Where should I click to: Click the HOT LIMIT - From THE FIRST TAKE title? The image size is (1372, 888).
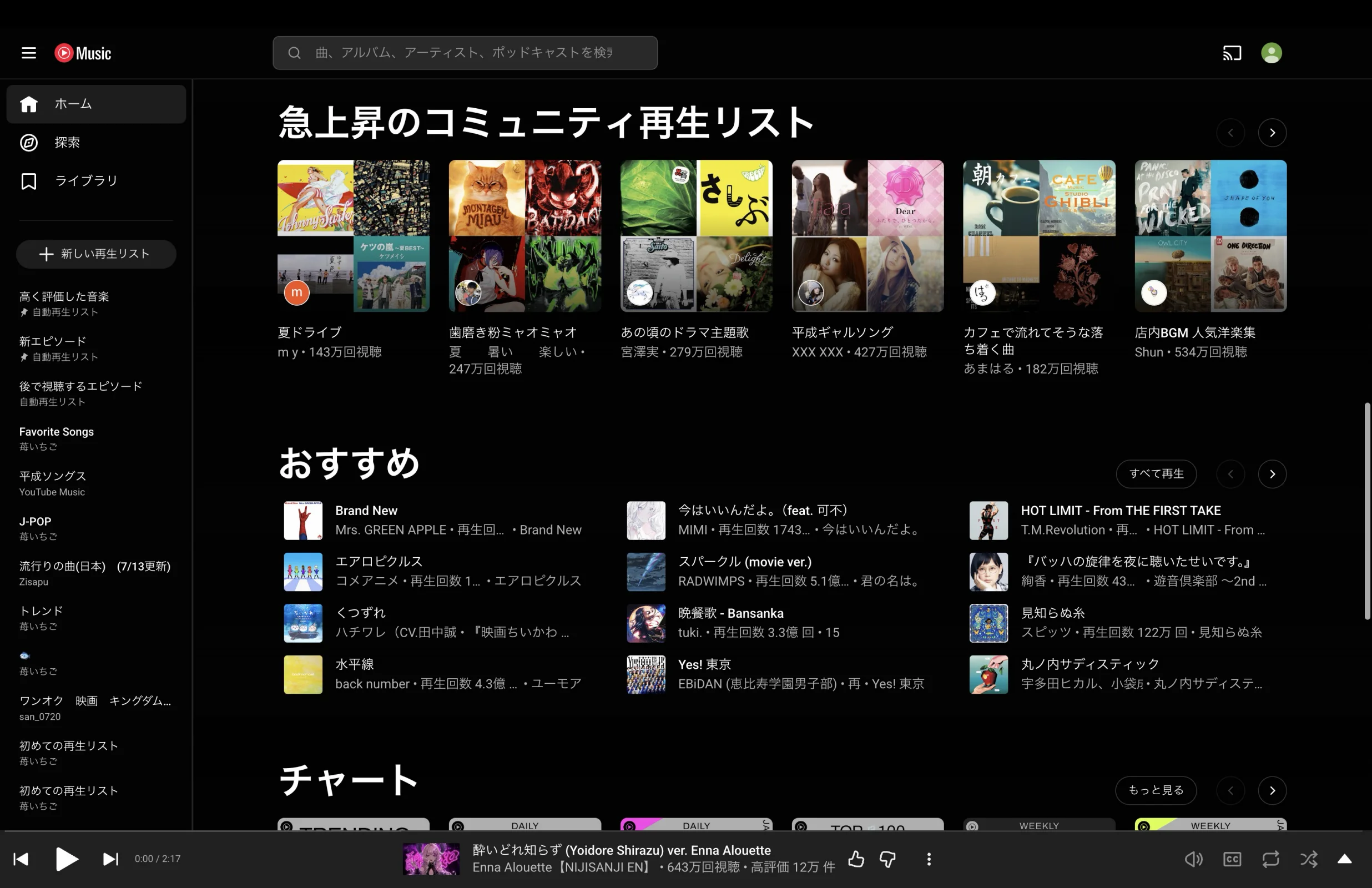pos(1120,511)
